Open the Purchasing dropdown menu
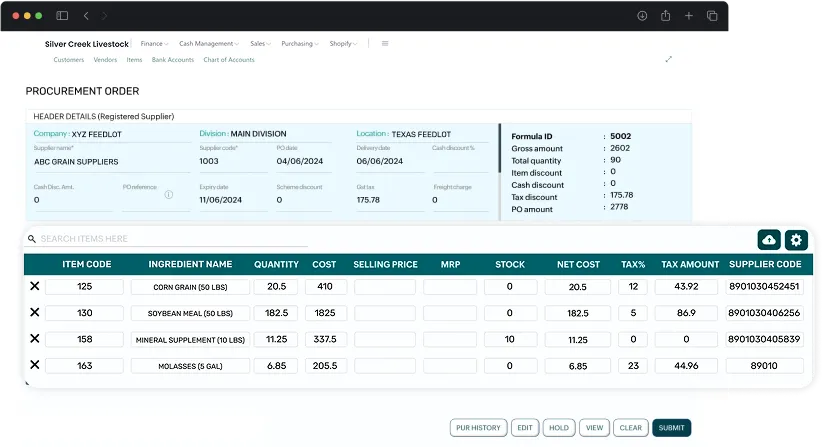Viewport: 825px width, 447px height. coord(299,44)
